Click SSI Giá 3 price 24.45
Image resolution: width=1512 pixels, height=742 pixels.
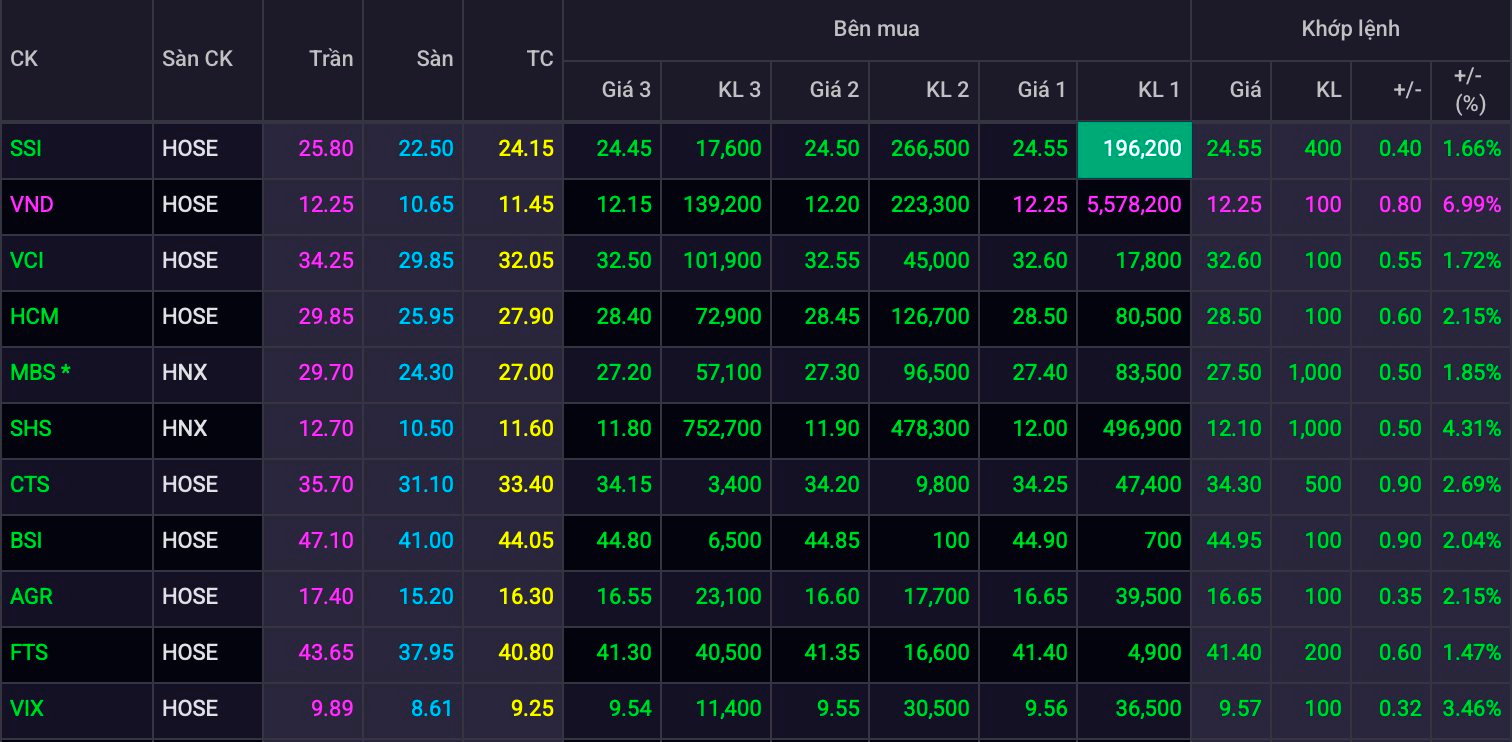(x=624, y=149)
